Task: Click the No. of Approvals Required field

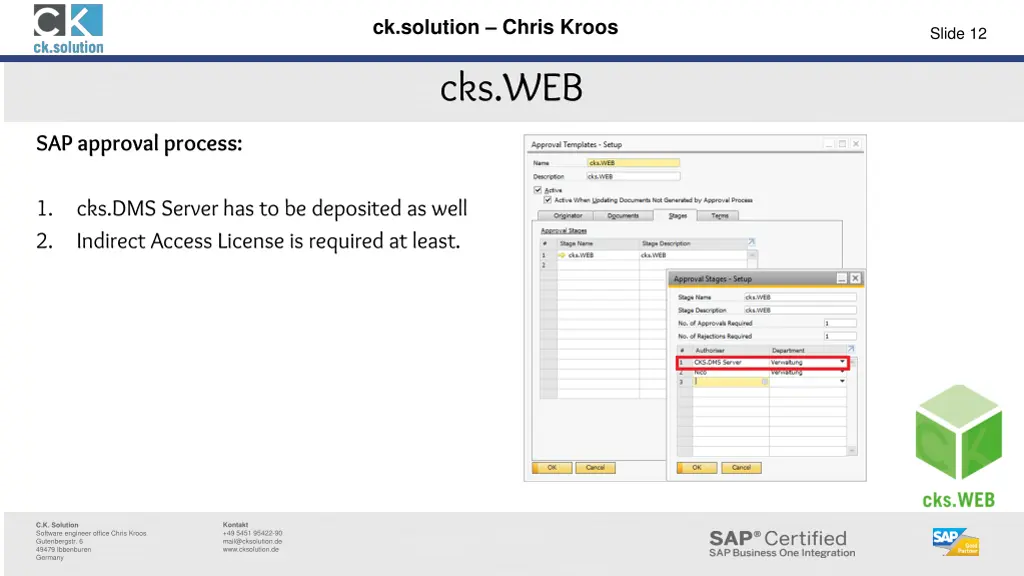Action: 840,323
